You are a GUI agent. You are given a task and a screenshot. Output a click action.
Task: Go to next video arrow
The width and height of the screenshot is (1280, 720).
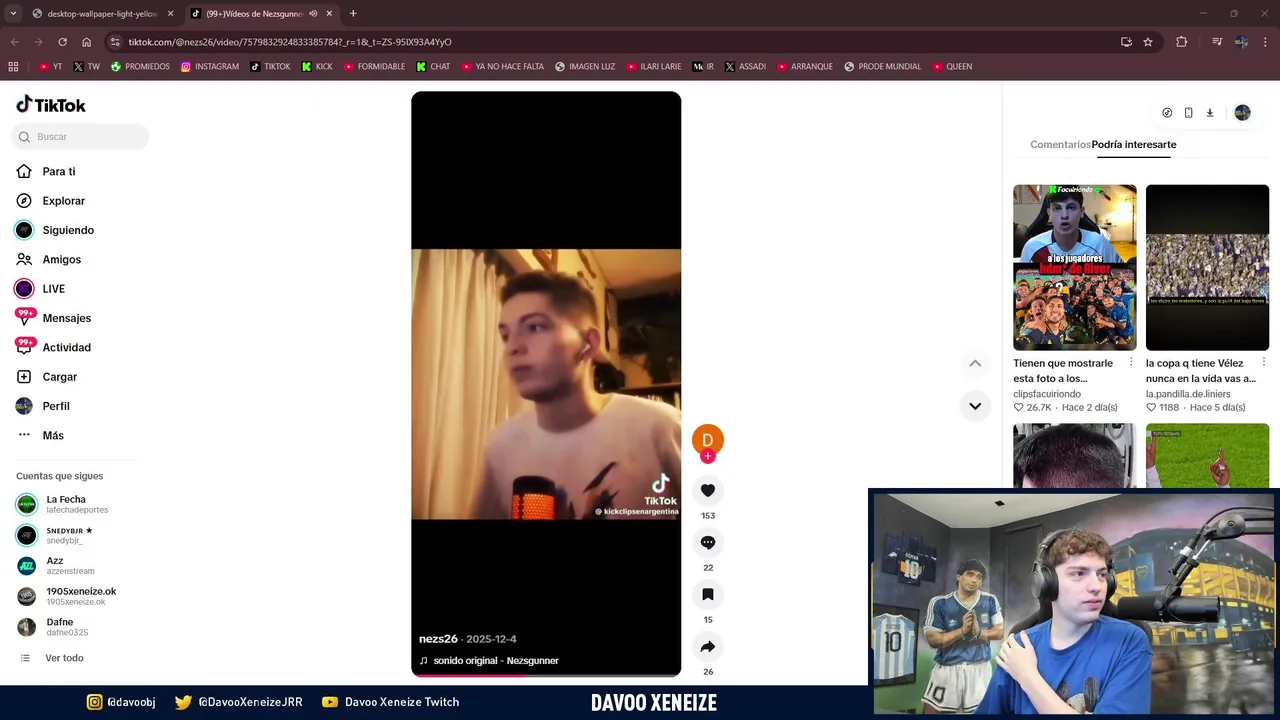click(x=975, y=406)
